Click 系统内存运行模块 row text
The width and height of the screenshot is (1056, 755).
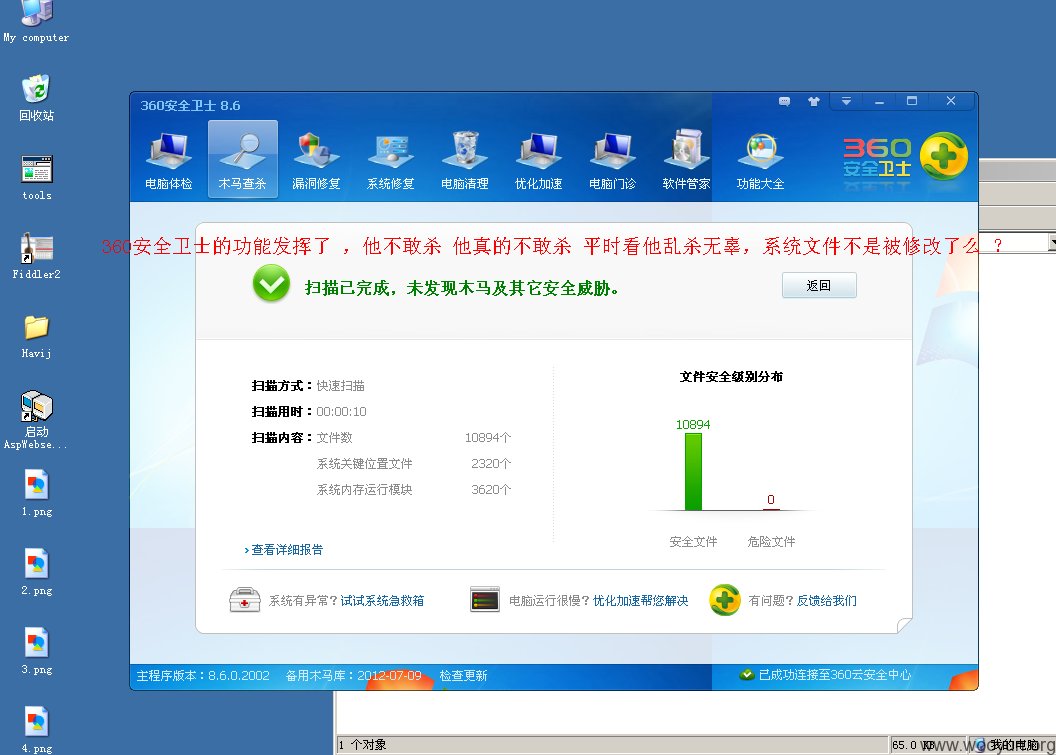coord(364,490)
